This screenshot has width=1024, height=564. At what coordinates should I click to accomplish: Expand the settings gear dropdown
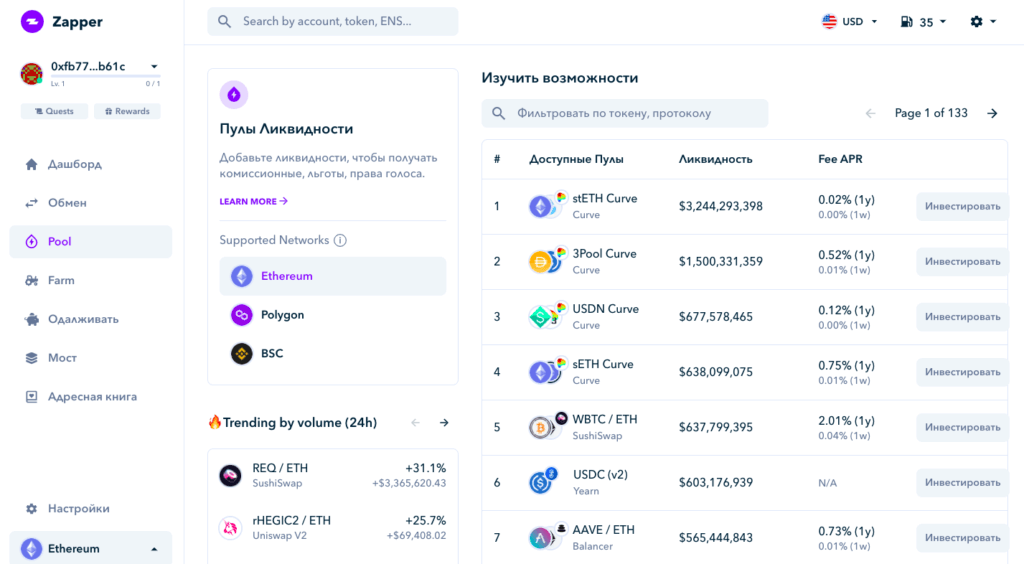983,21
